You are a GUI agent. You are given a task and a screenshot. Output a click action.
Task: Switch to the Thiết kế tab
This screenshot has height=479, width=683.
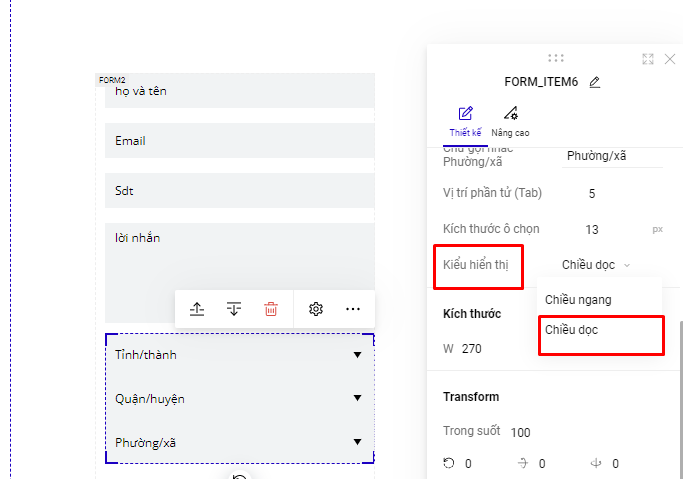pyautogui.click(x=465, y=121)
